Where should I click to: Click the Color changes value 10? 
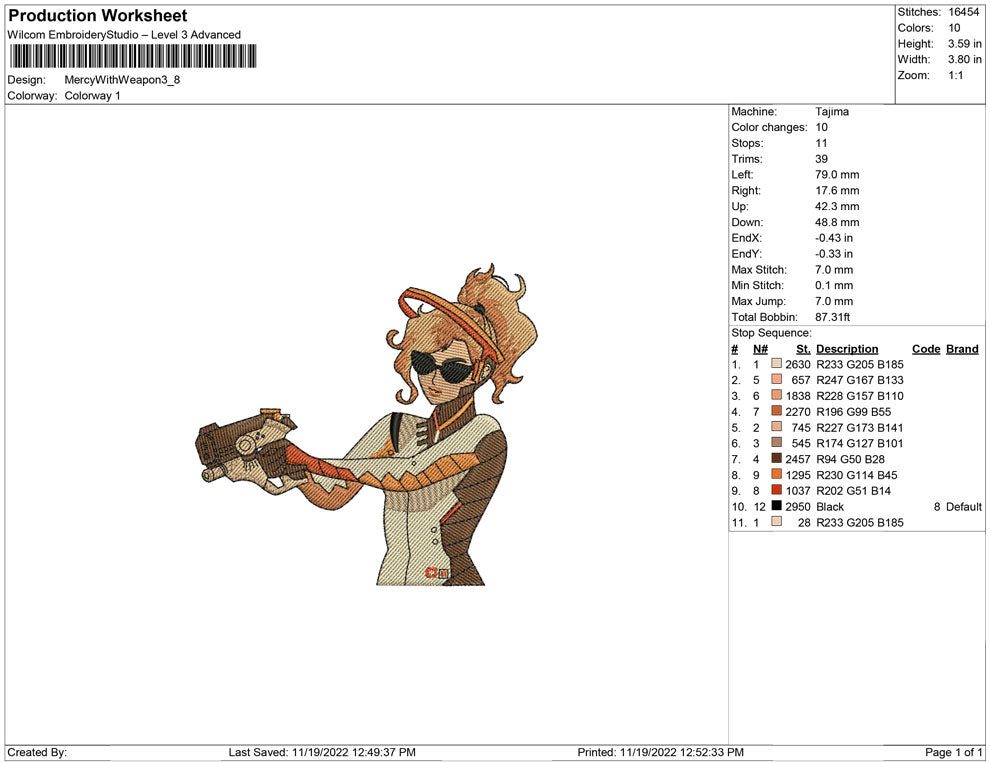[821, 128]
